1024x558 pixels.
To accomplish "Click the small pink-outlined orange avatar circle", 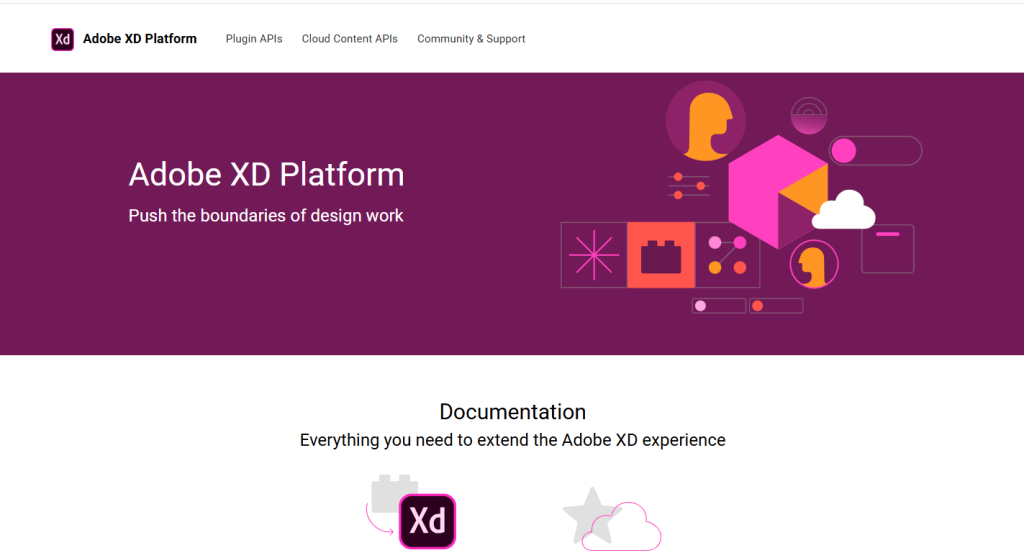I will click(x=814, y=265).
